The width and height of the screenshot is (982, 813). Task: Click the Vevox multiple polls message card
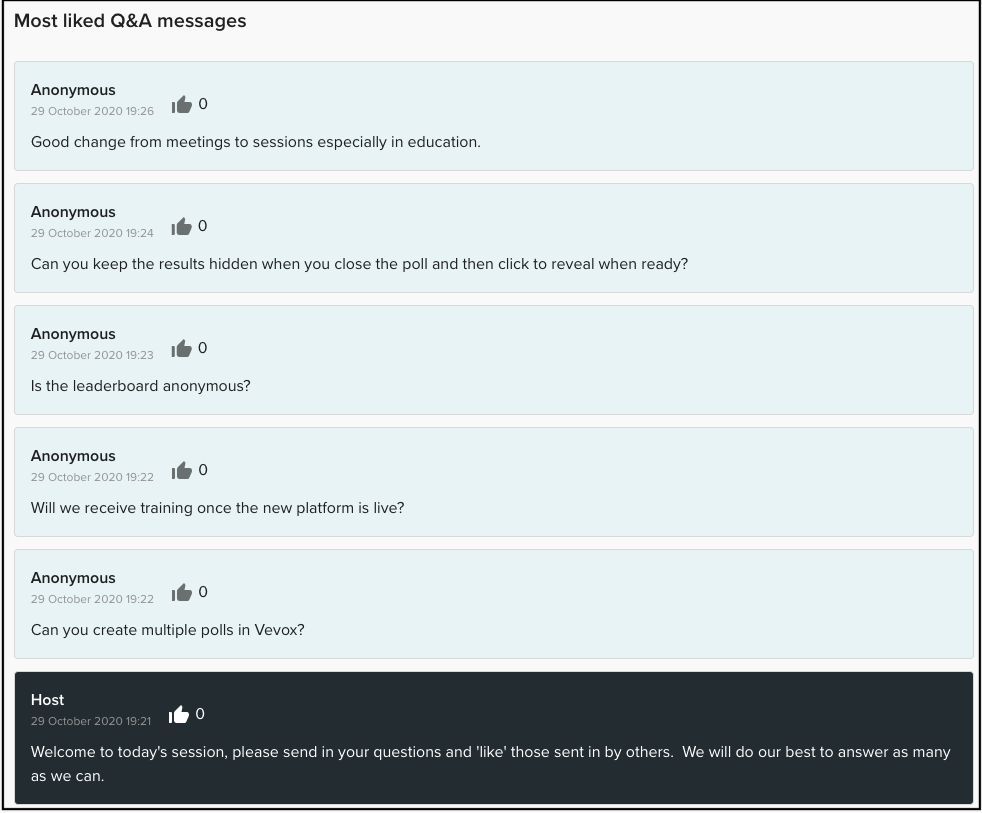pyautogui.click(x=493, y=604)
